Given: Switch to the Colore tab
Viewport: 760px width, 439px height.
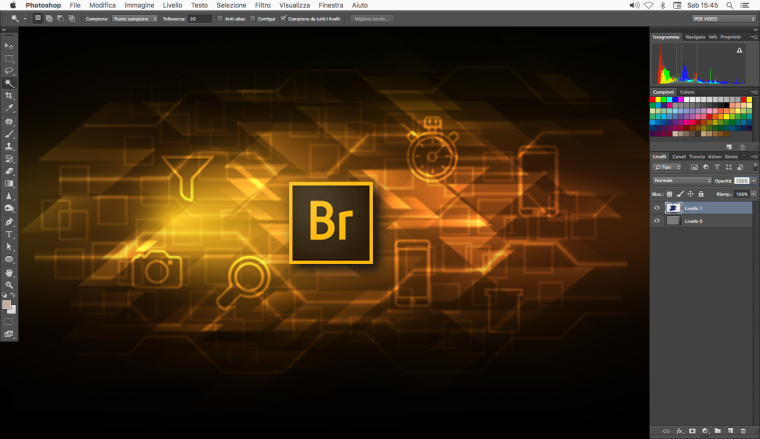Looking at the screenshot, I should [x=687, y=92].
